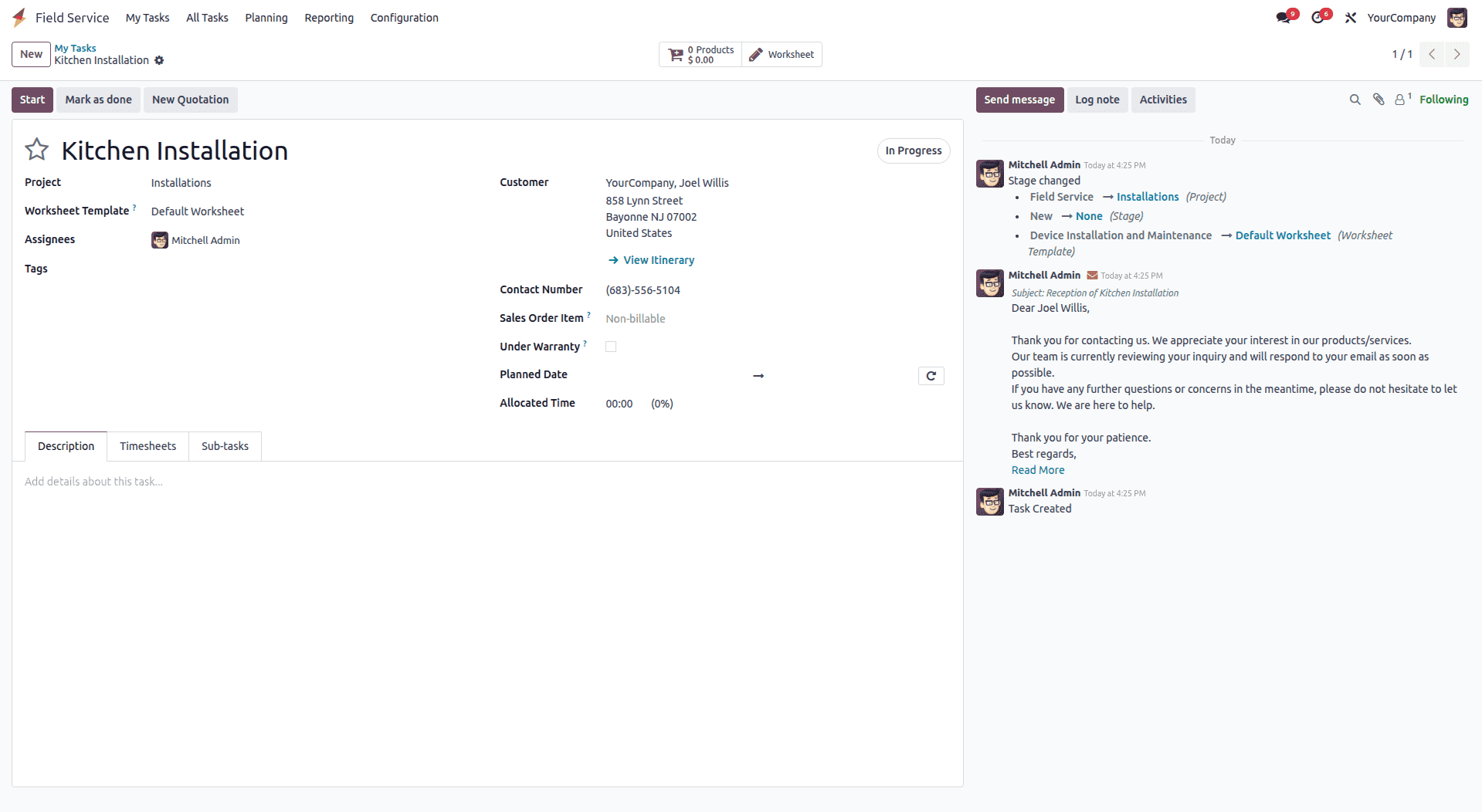Open the Worksheet via pencil icon
The width and height of the screenshot is (1482, 812).
click(782, 54)
